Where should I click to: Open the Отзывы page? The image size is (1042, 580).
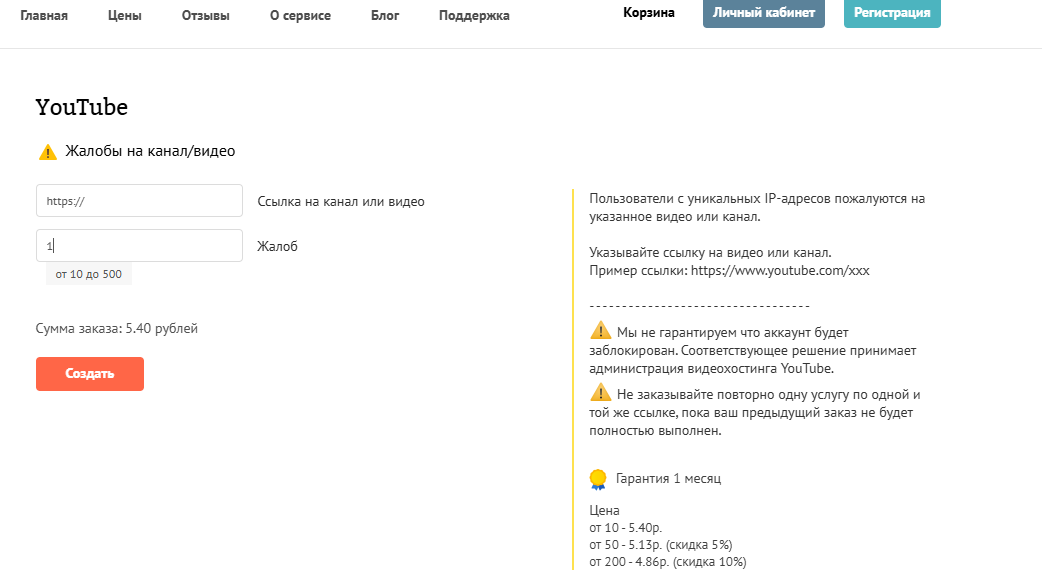205,15
